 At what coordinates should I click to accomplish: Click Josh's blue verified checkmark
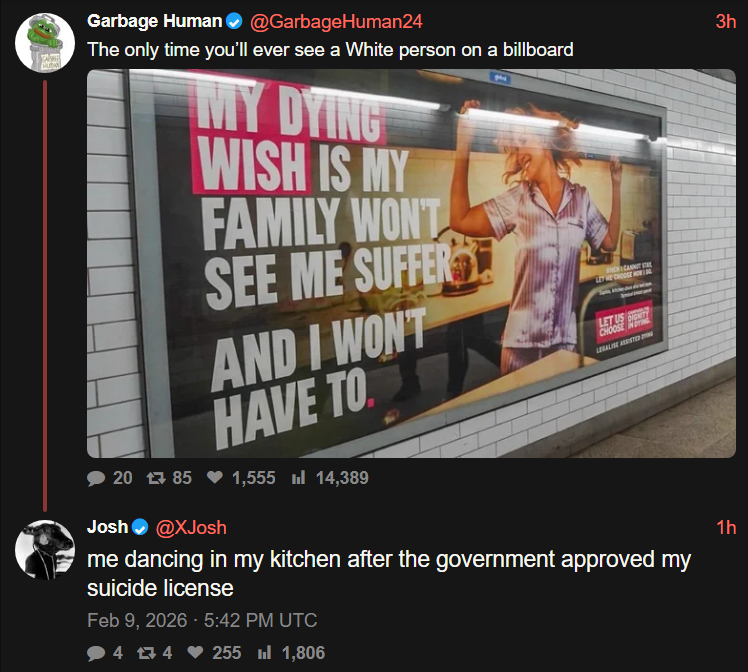click(x=140, y=527)
